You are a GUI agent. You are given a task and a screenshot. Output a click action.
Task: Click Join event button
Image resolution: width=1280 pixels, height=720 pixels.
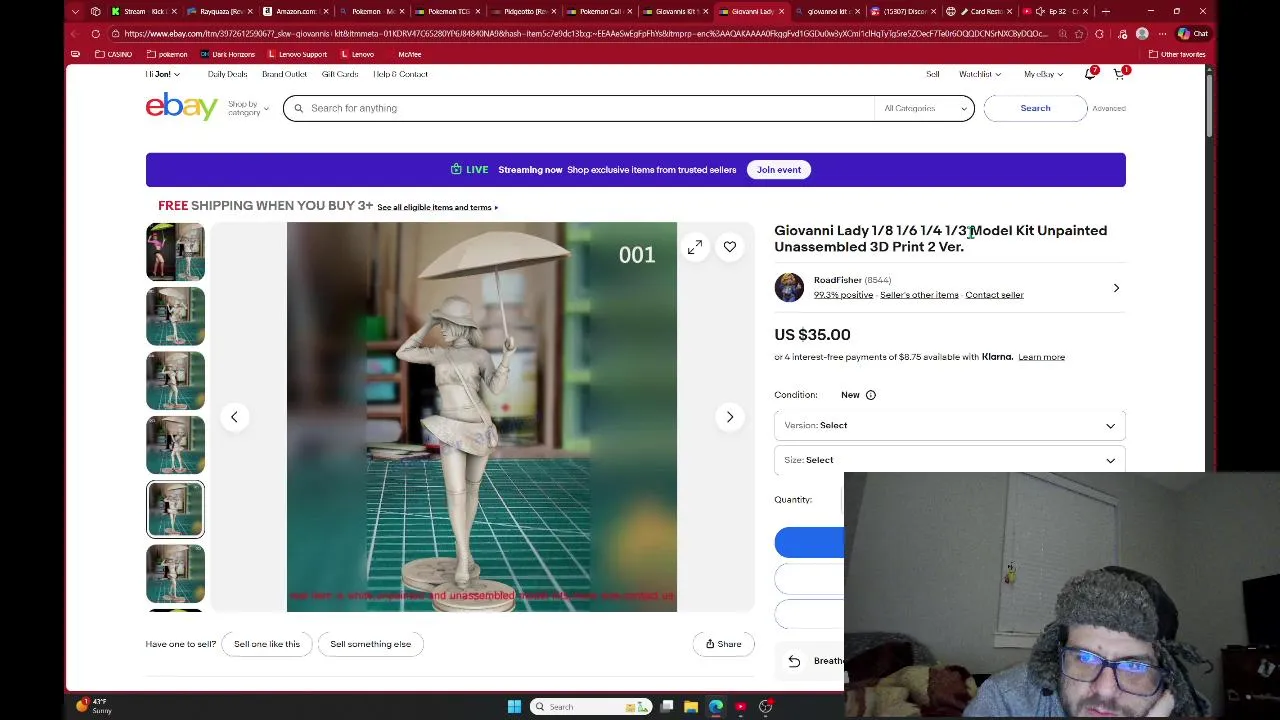[x=779, y=170]
